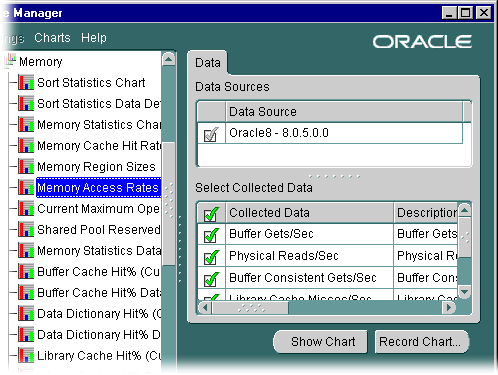Select Memory Statistics Data tree entry

coord(99,251)
